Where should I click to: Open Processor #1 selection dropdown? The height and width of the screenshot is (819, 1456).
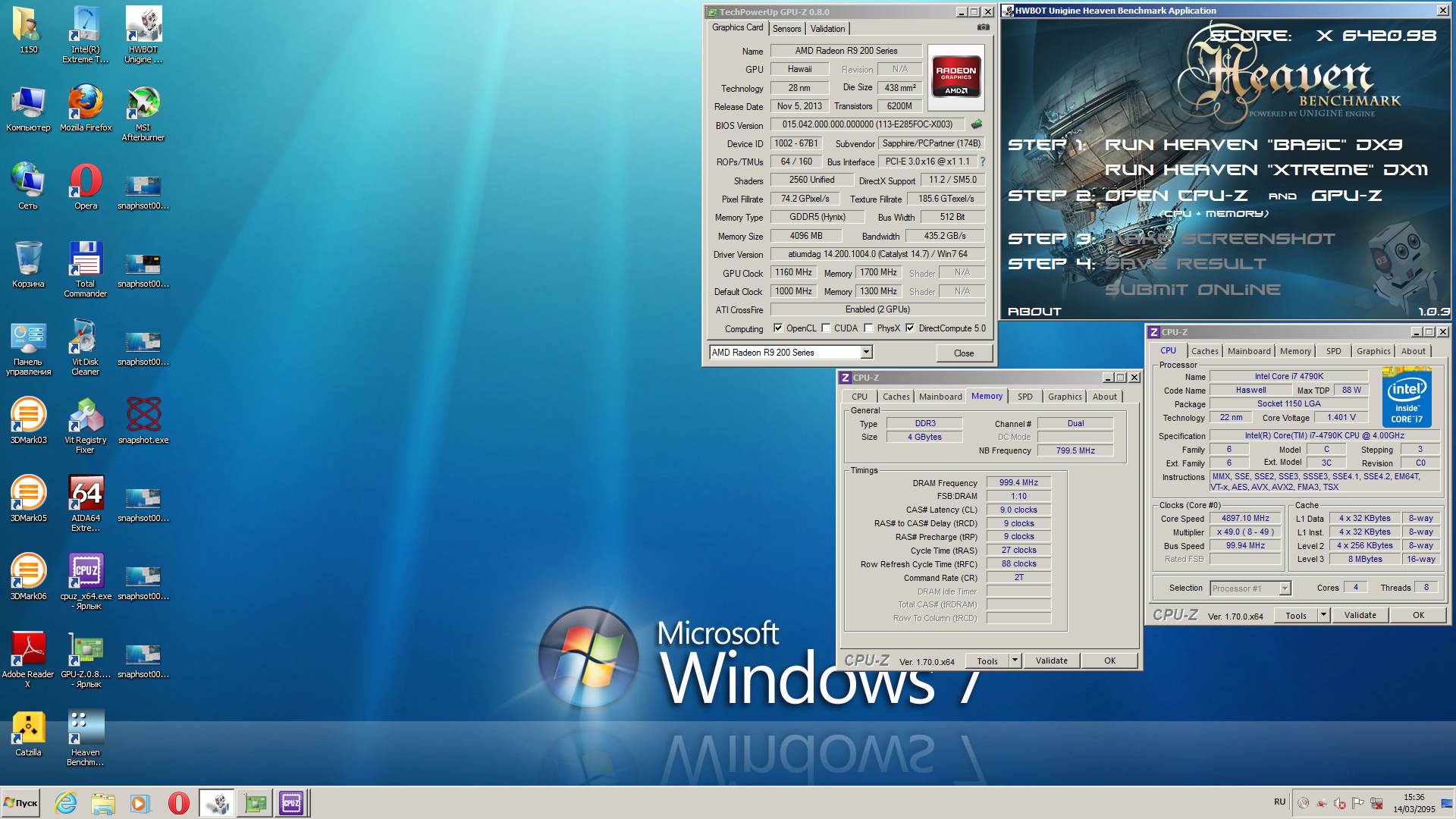click(x=1285, y=588)
